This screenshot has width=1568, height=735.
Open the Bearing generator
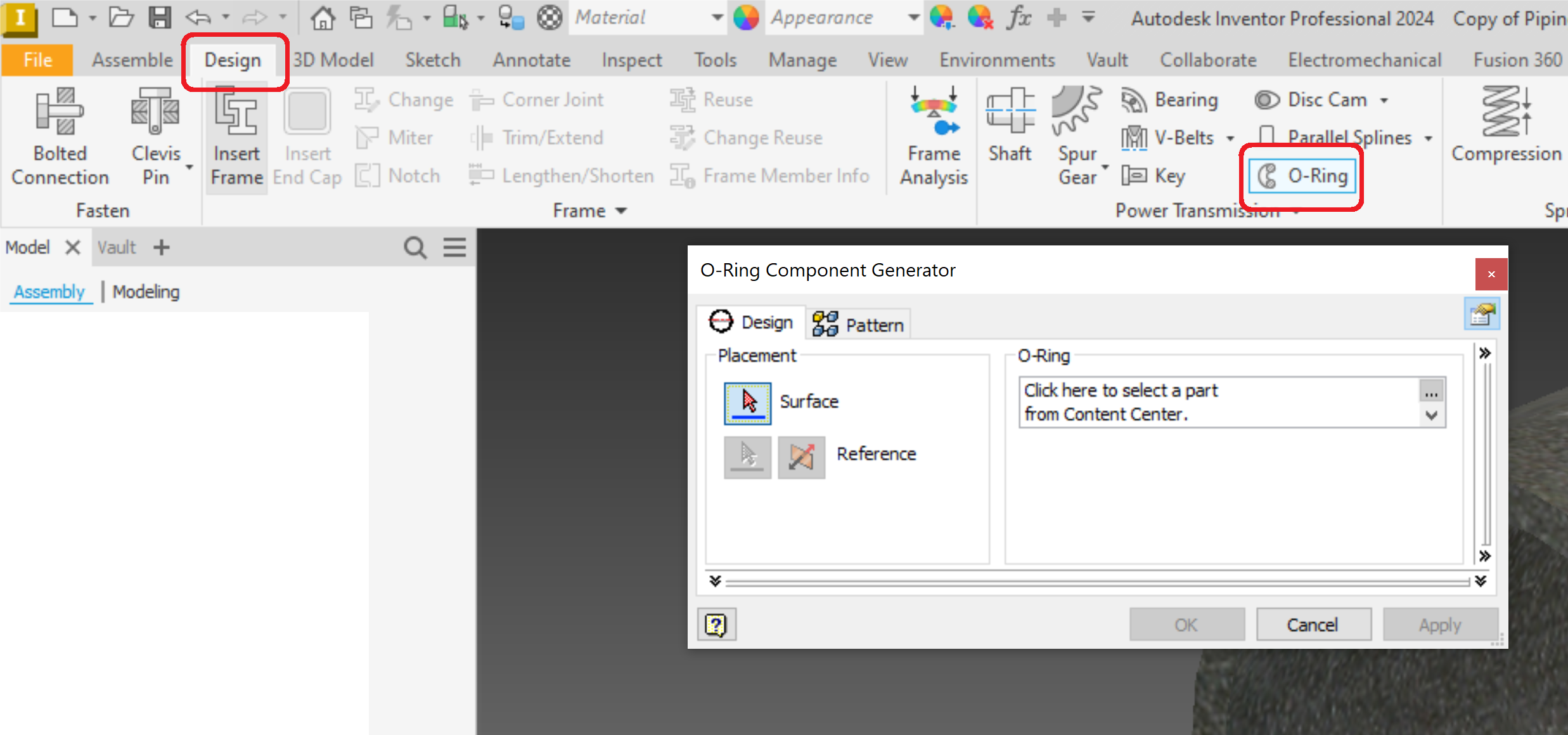click(x=1169, y=100)
